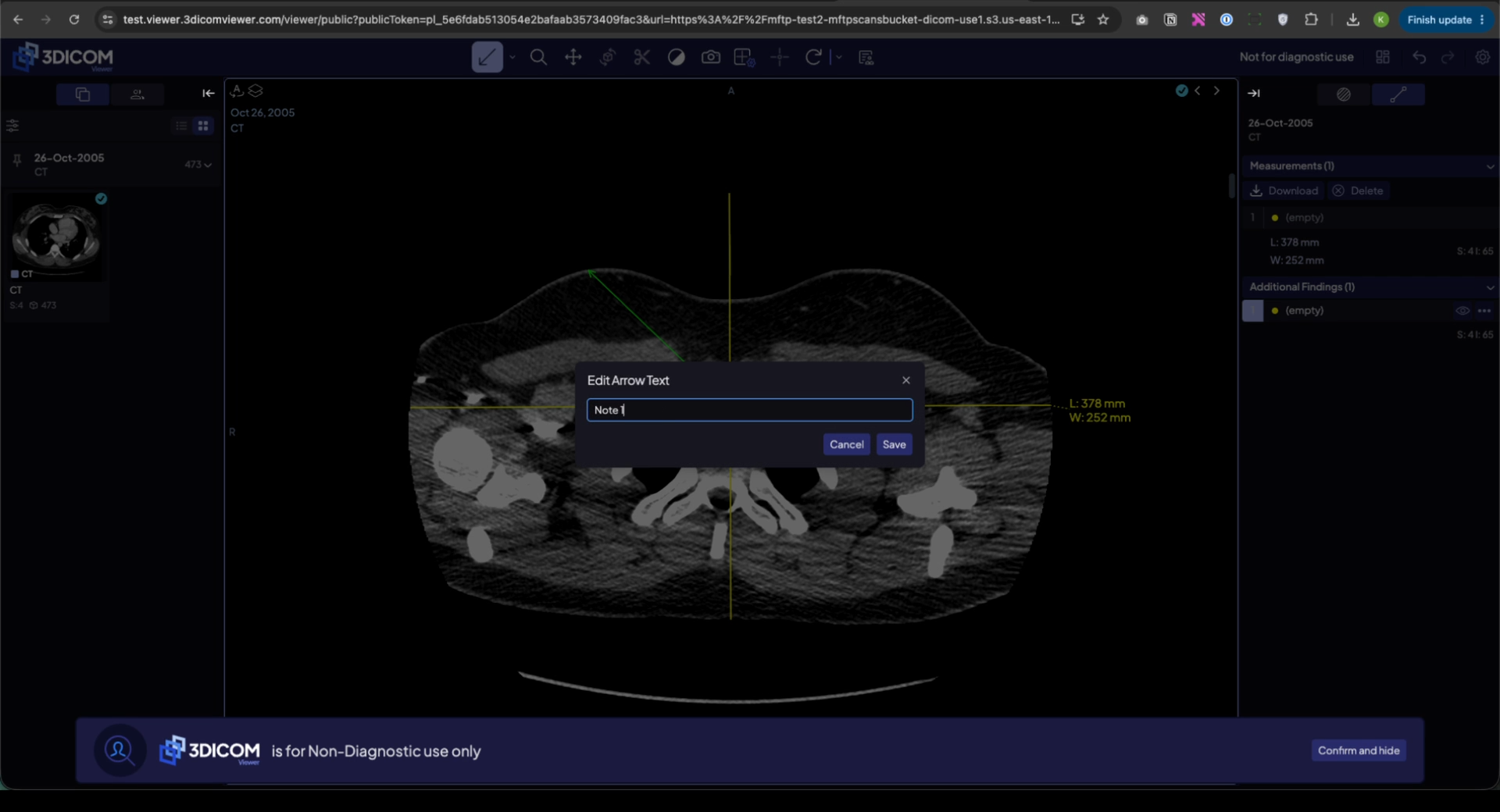Capture a screenshot with camera icon
Screen dimensions: 1500x812
click(711, 57)
